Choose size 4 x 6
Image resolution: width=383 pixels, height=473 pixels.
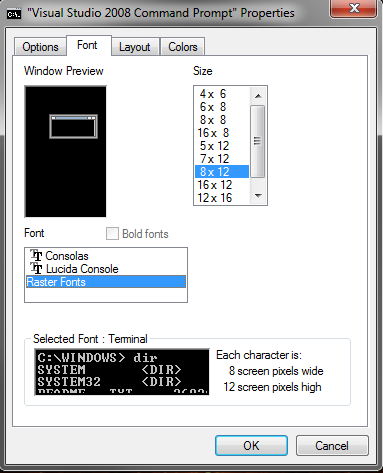[x=222, y=94]
